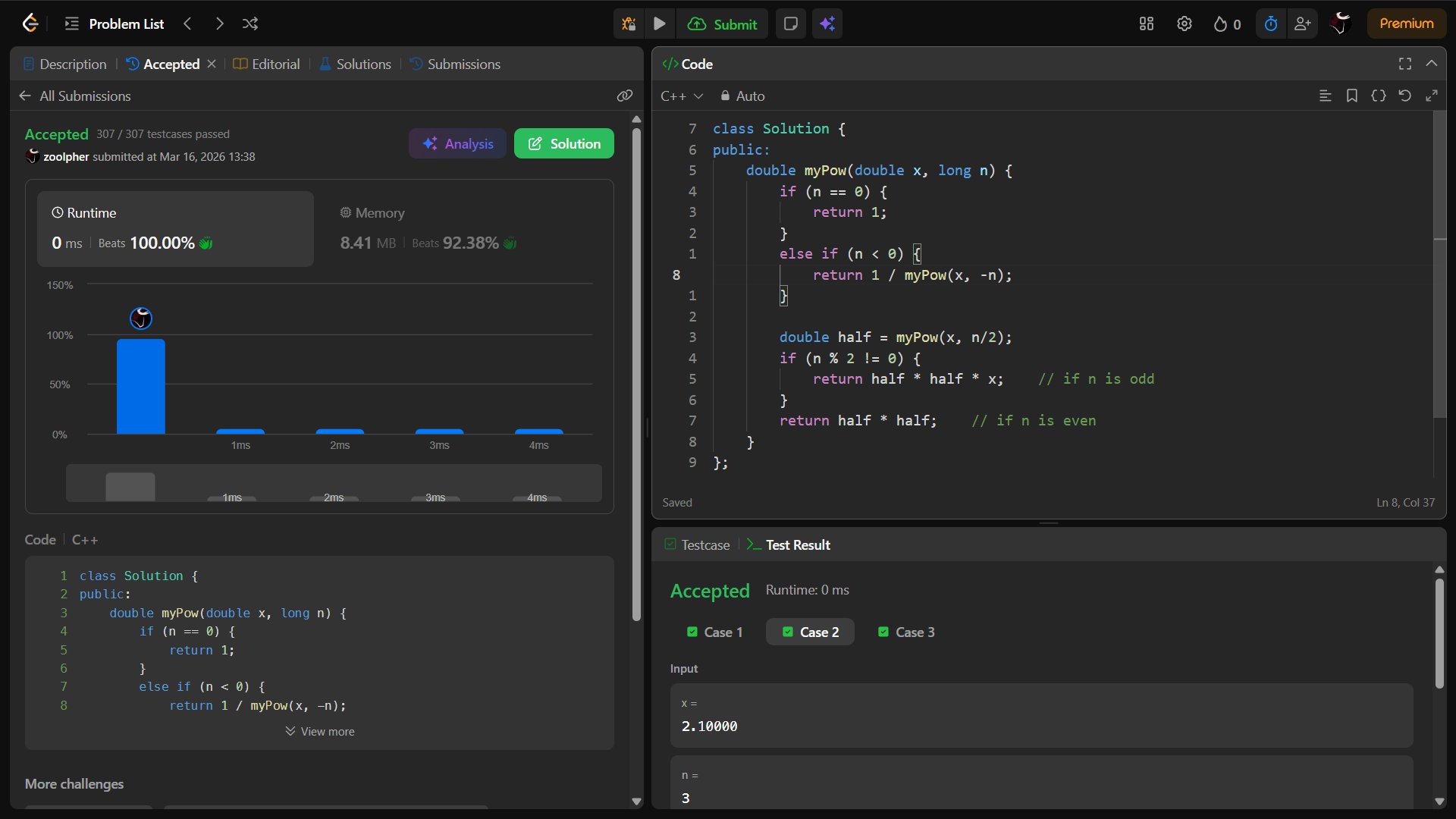Click the Run code play icon
This screenshot has height=819, width=1456.
click(659, 24)
